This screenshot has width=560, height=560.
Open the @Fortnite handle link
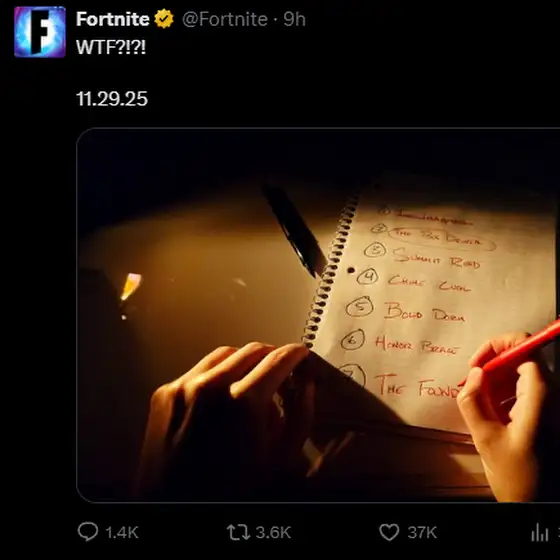(225, 19)
